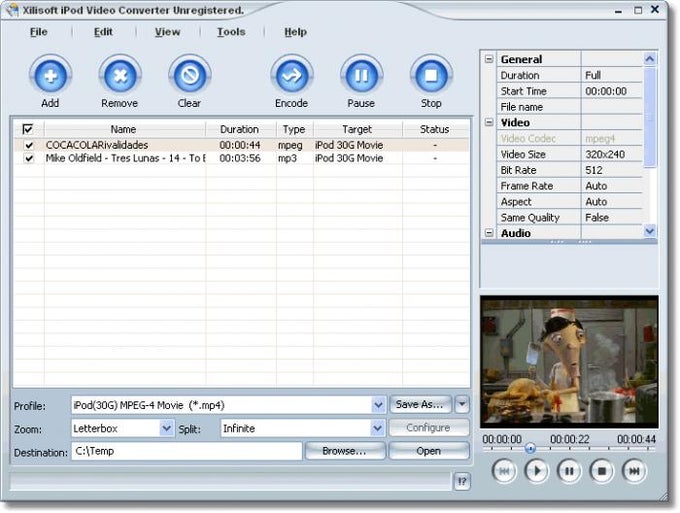Viewport: 680px width, 513px height.
Task: Uncheck the Mike Oldfield - Tres Lunas file
Action: click(29, 158)
